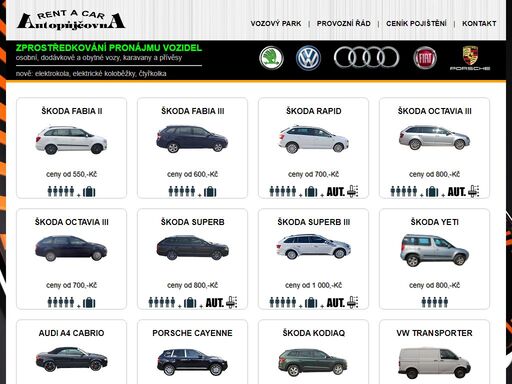
Task: Click Škoda Rapid price 'ceny od 700,-Kč'
Action: point(313,174)
